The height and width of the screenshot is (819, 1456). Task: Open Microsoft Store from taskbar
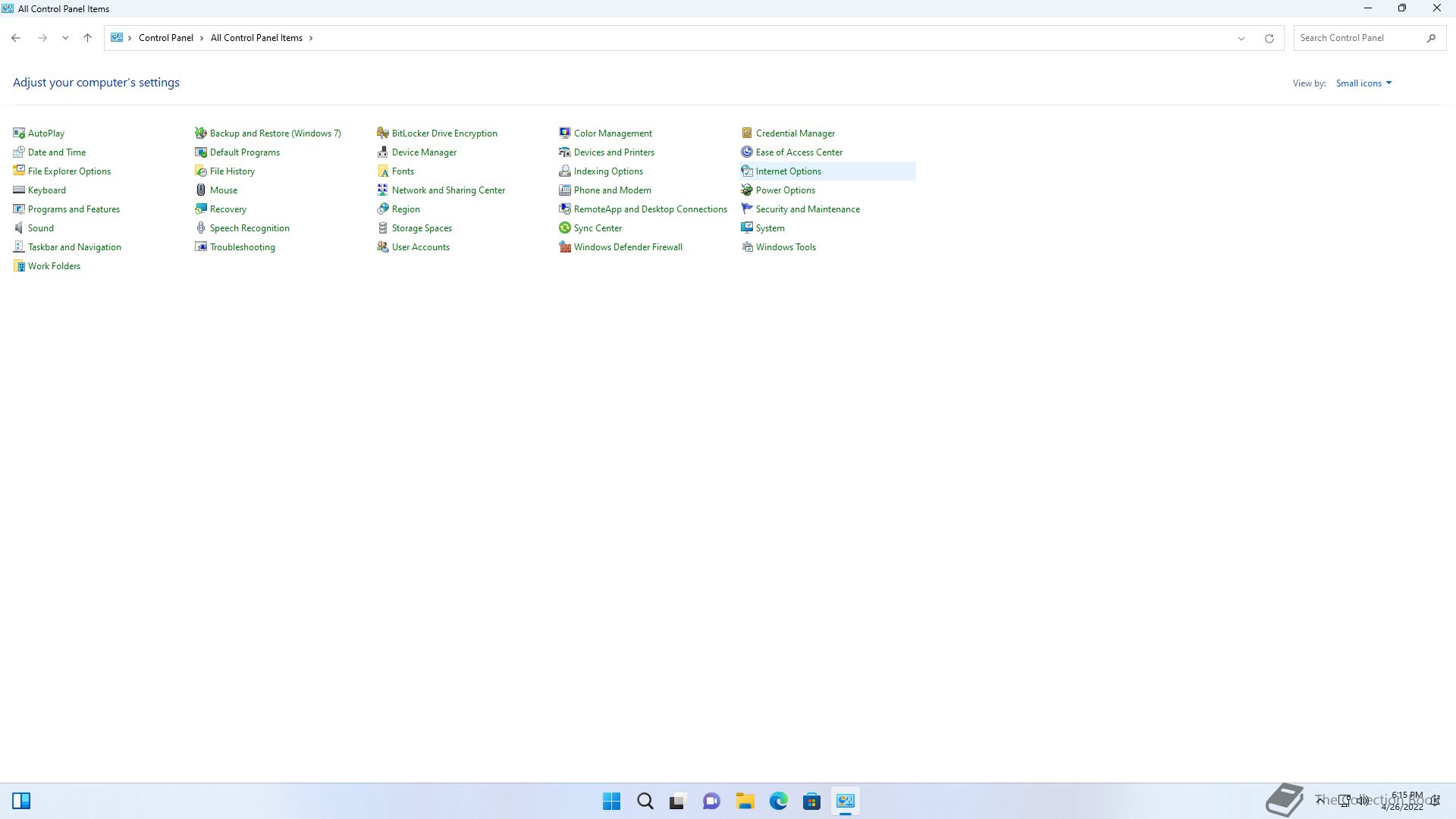click(811, 802)
